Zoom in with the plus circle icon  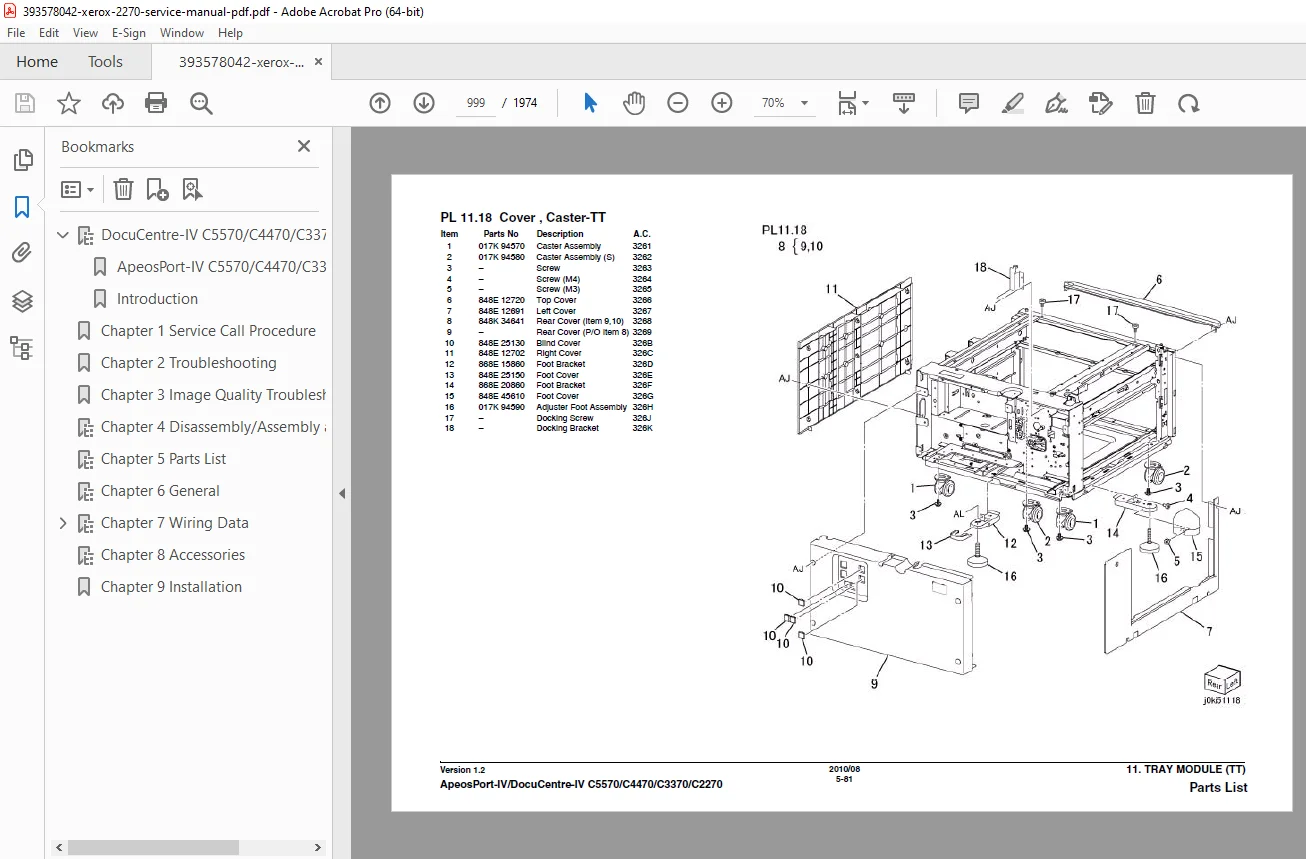722,103
